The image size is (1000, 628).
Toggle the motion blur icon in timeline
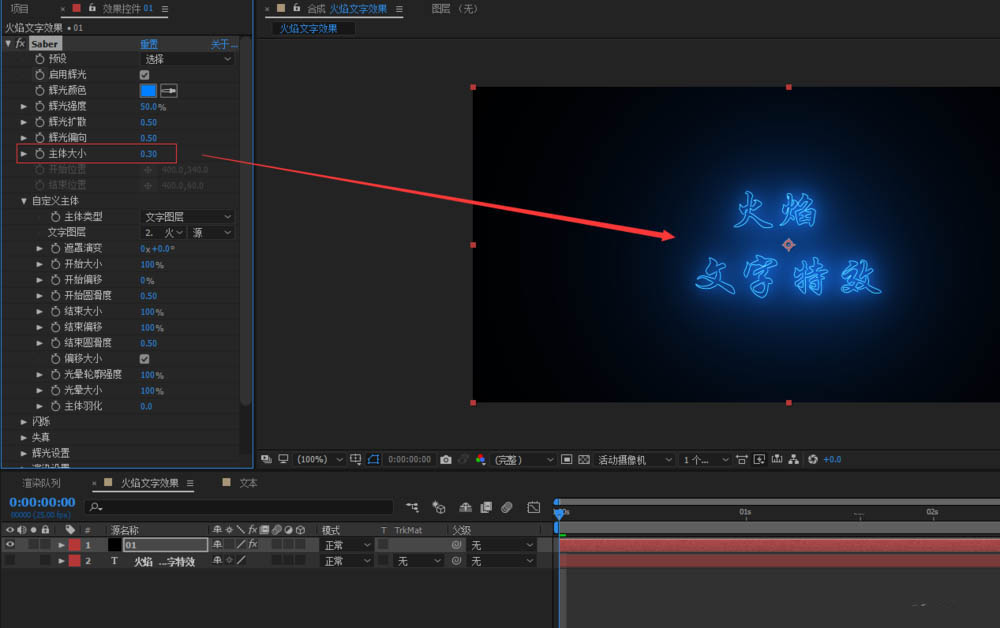(506, 508)
